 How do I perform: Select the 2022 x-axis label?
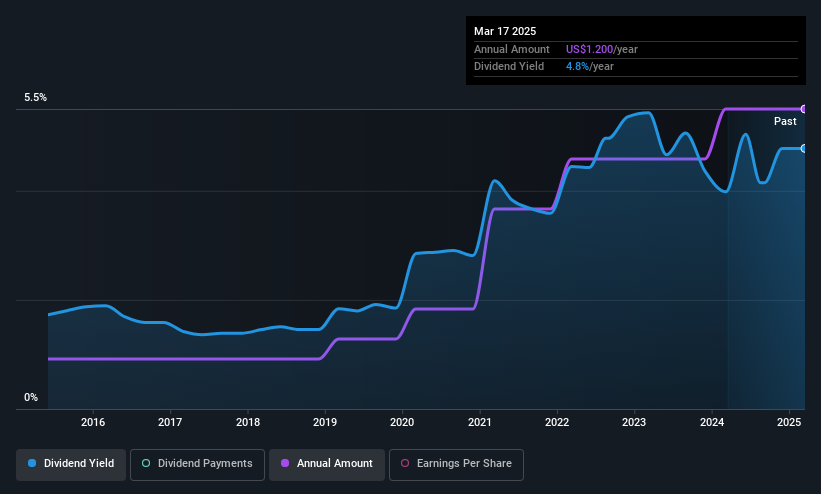pyautogui.click(x=557, y=422)
